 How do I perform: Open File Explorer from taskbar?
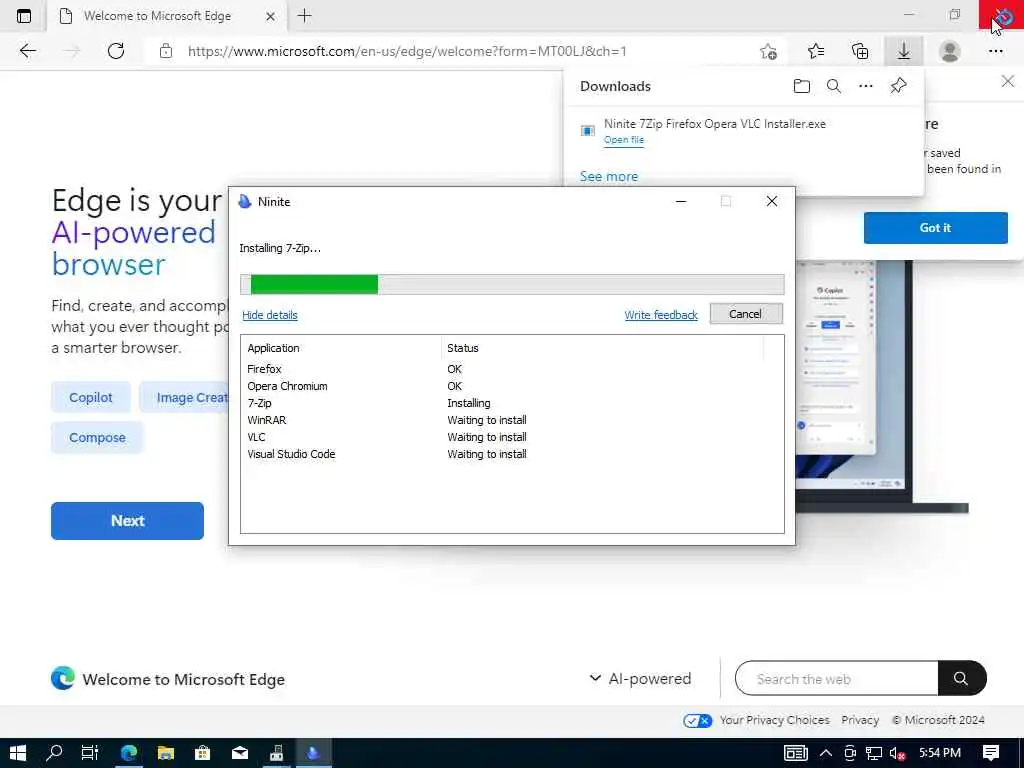tap(166, 753)
